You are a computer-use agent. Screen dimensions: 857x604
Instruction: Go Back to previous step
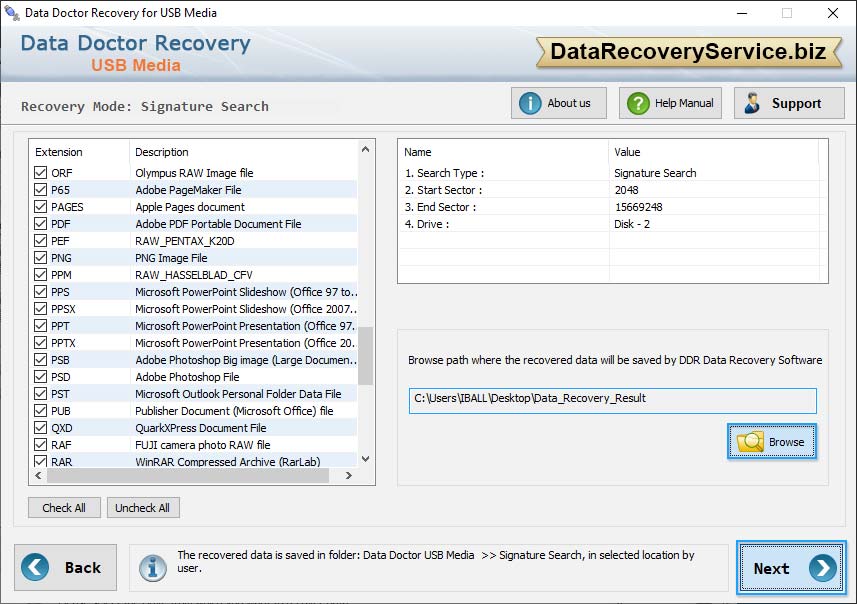(66, 567)
